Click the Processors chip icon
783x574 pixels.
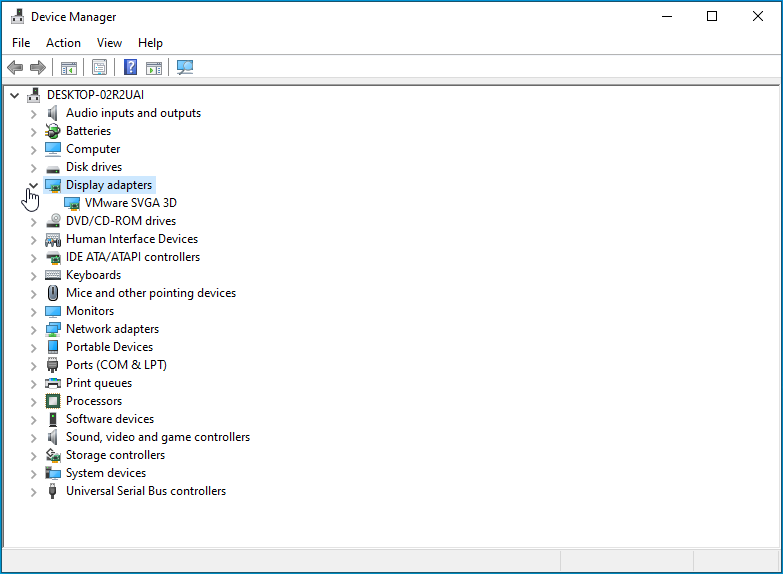[x=53, y=401]
